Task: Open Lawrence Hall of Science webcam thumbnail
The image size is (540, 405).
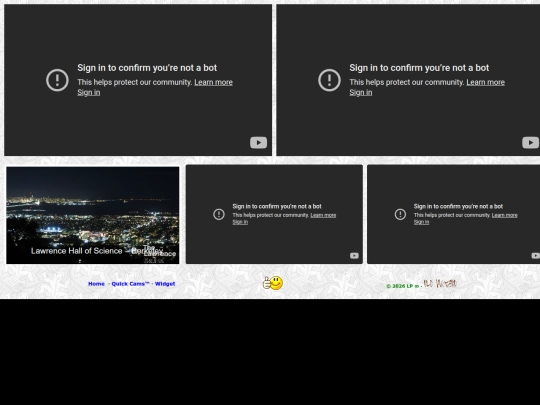Action: tap(93, 215)
